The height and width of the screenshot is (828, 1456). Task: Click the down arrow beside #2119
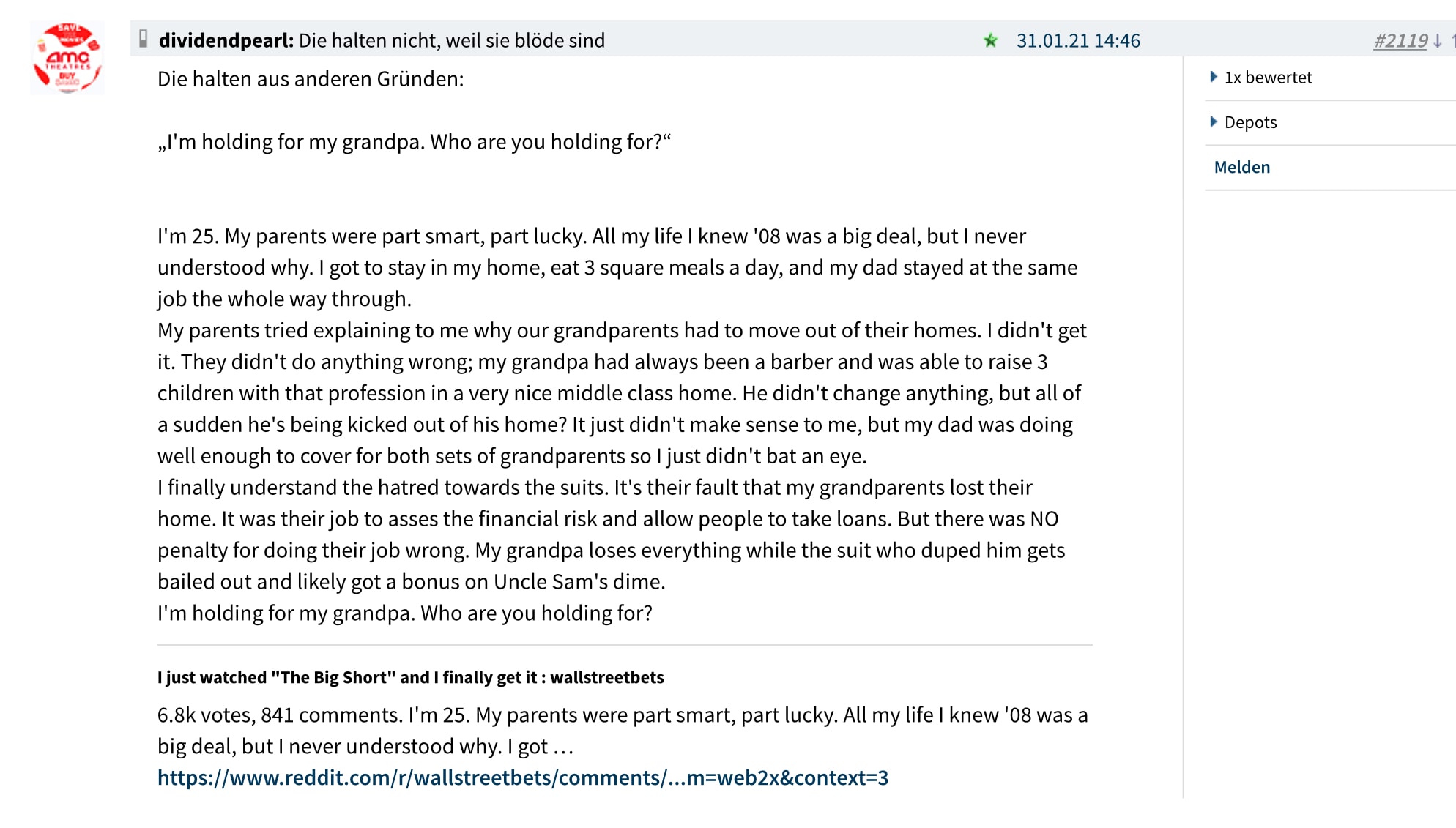point(1438,41)
